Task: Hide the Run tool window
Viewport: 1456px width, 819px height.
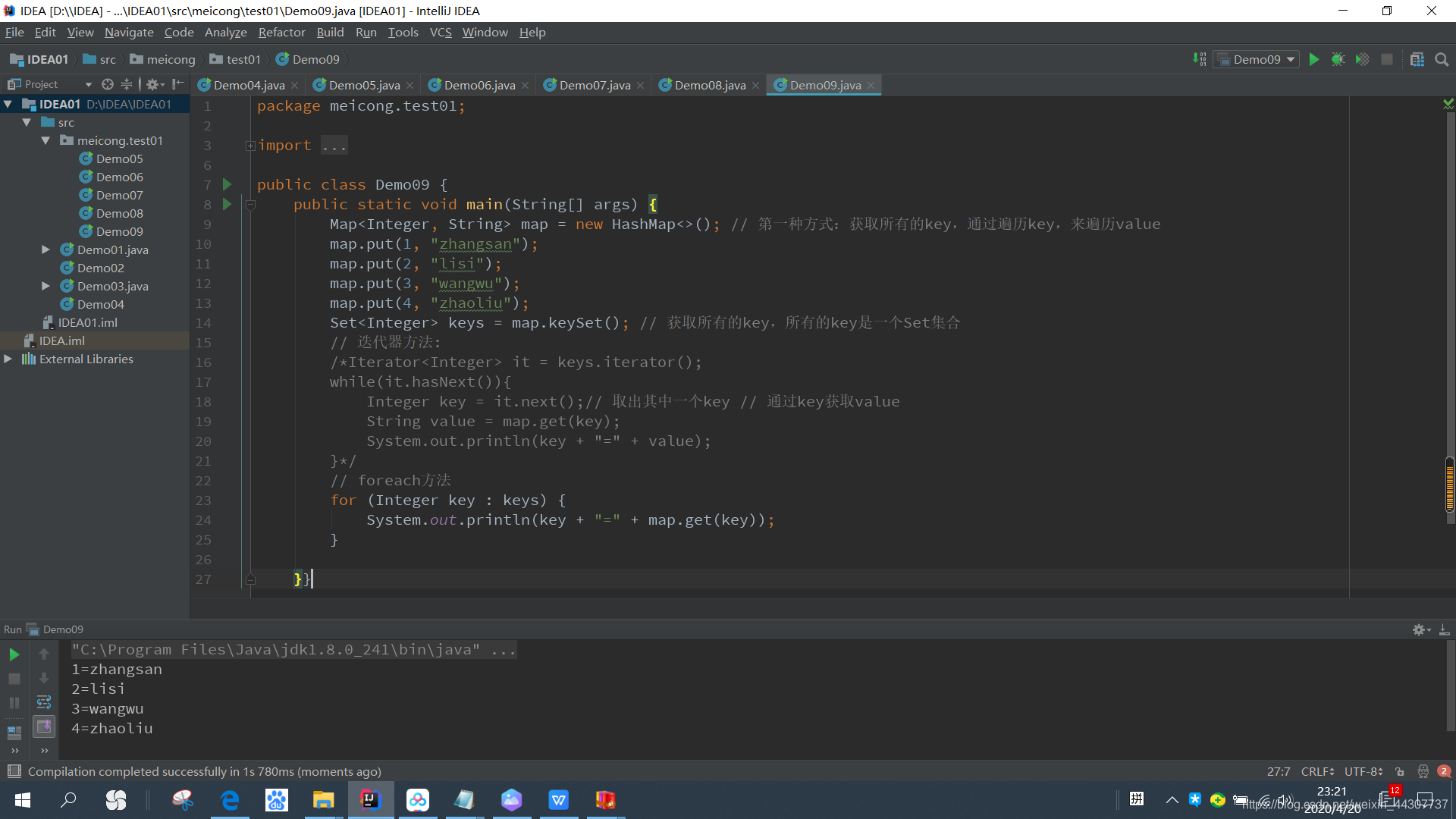Action: tap(1445, 629)
